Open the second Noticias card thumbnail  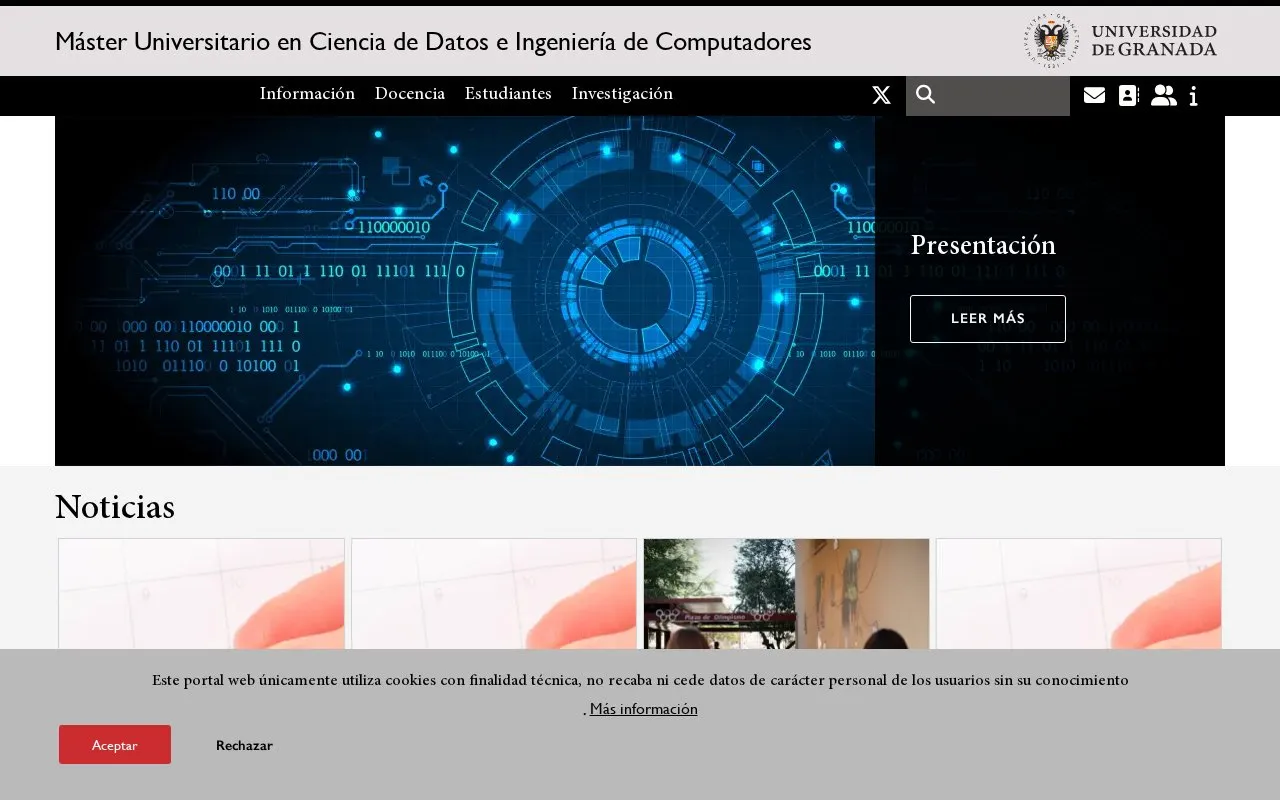pyautogui.click(x=494, y=594)
